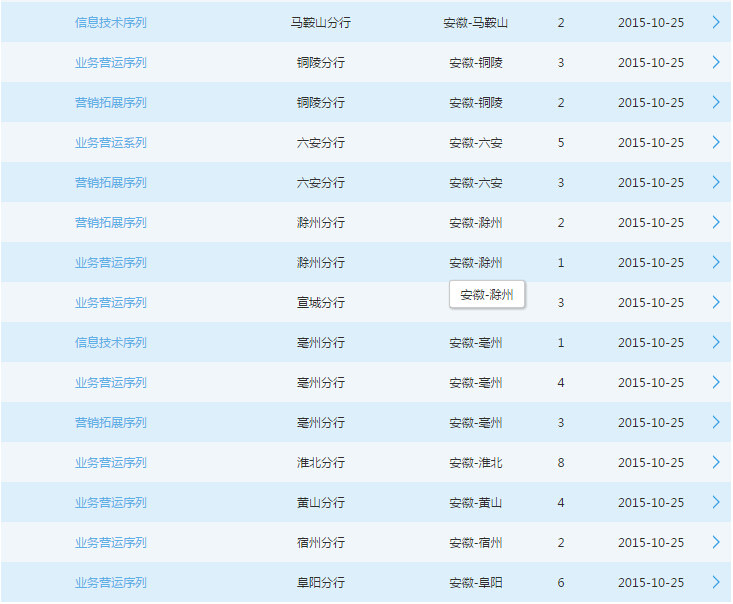Open 信息技术序列 link for 亳州分行
733x604 pixels.
[110, 342]
